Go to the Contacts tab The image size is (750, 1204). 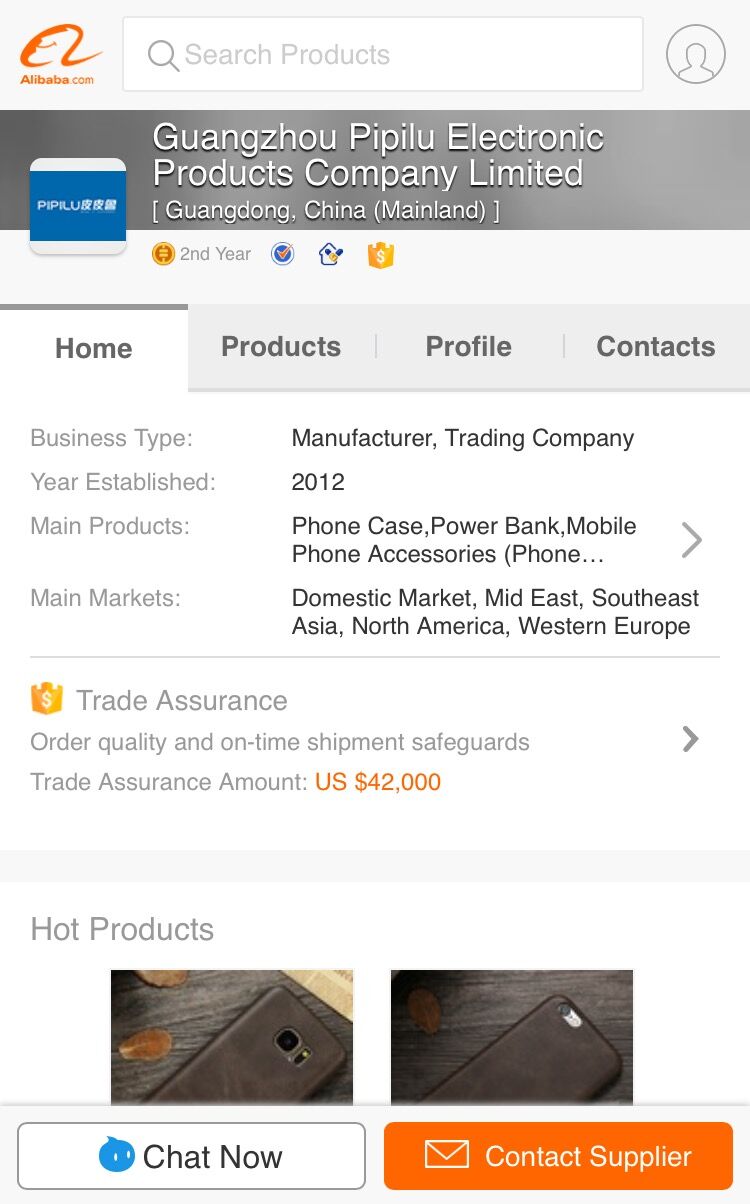tap(655, 347)
